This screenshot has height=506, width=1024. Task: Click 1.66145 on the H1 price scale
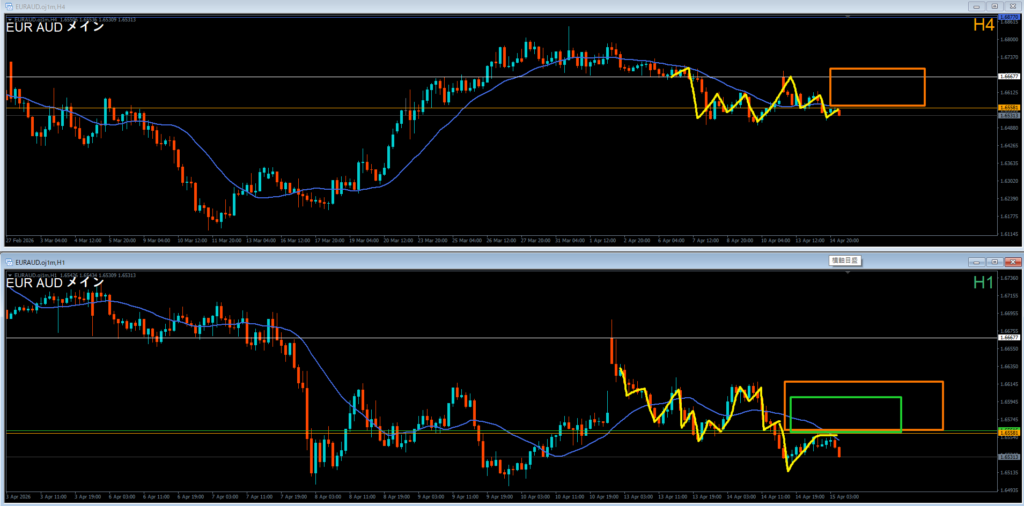(1010, 385)
